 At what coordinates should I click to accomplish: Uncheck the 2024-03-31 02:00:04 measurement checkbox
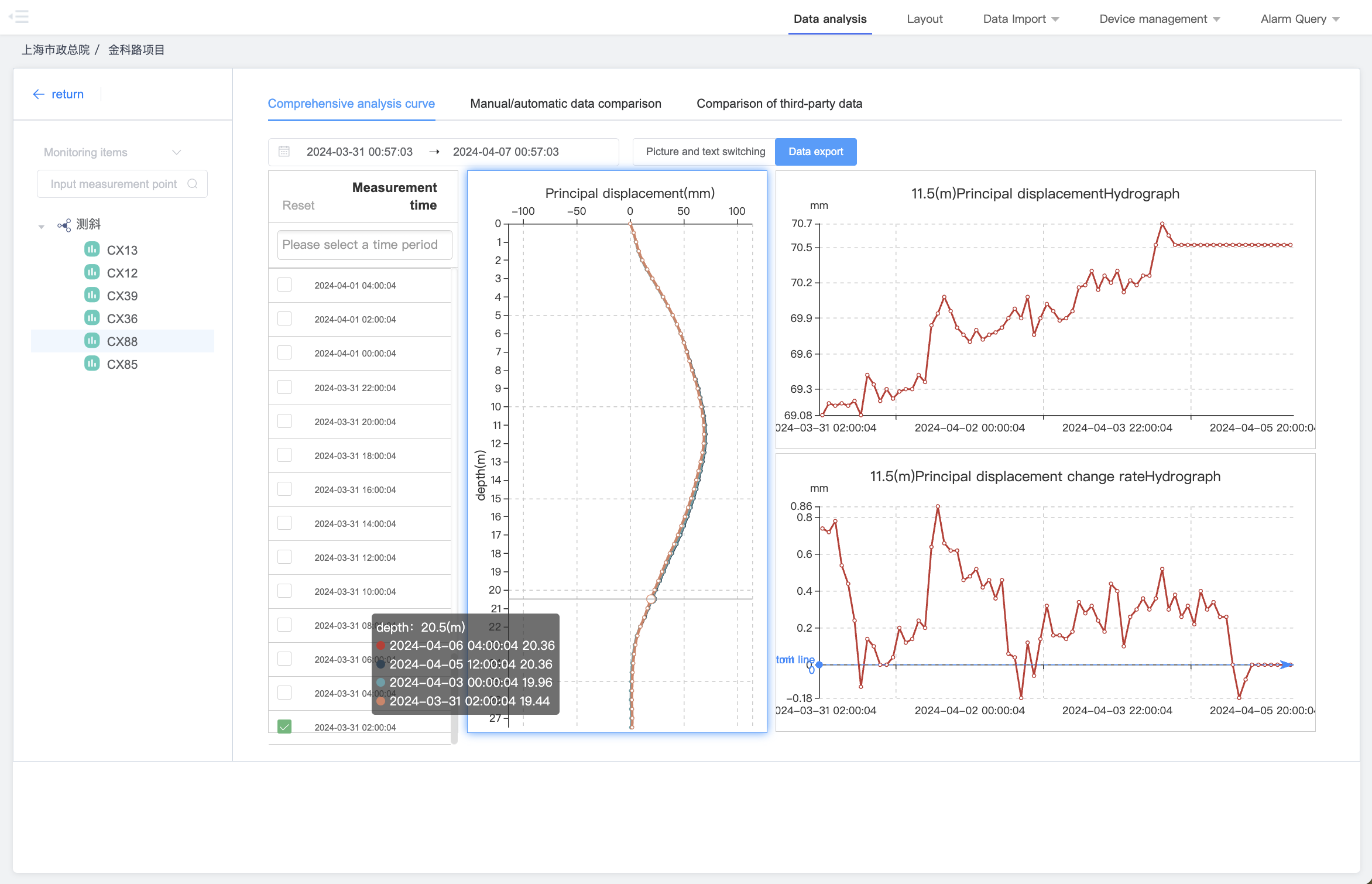point(284,727)
